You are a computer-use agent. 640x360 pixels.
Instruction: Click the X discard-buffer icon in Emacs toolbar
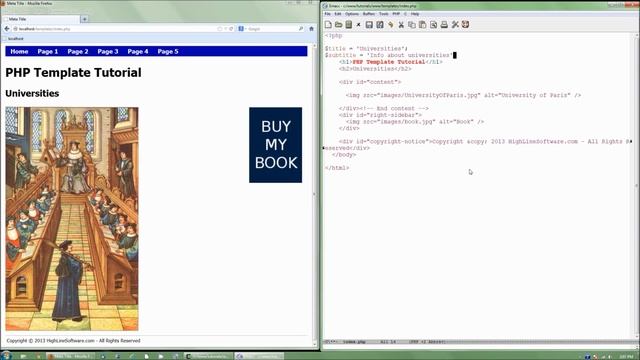[358, 25]
